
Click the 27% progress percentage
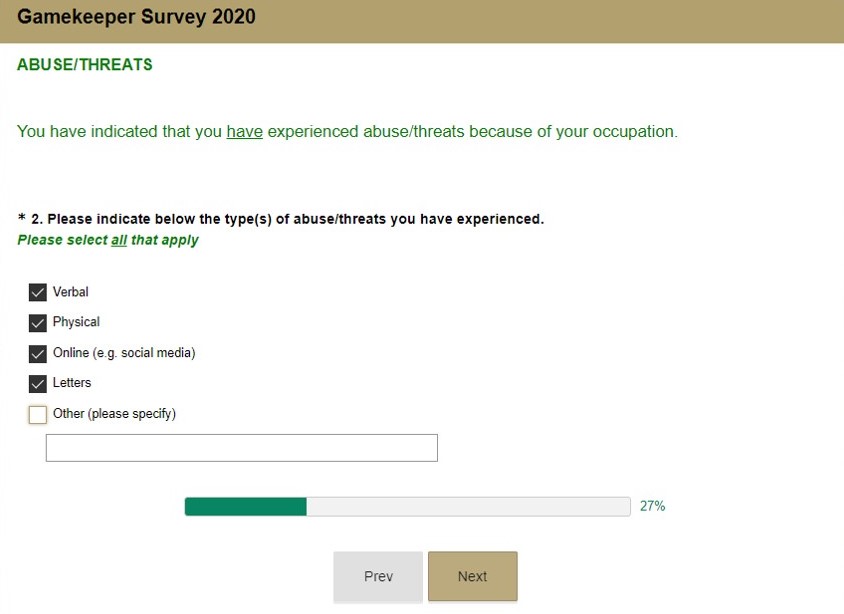coord(652,507)
